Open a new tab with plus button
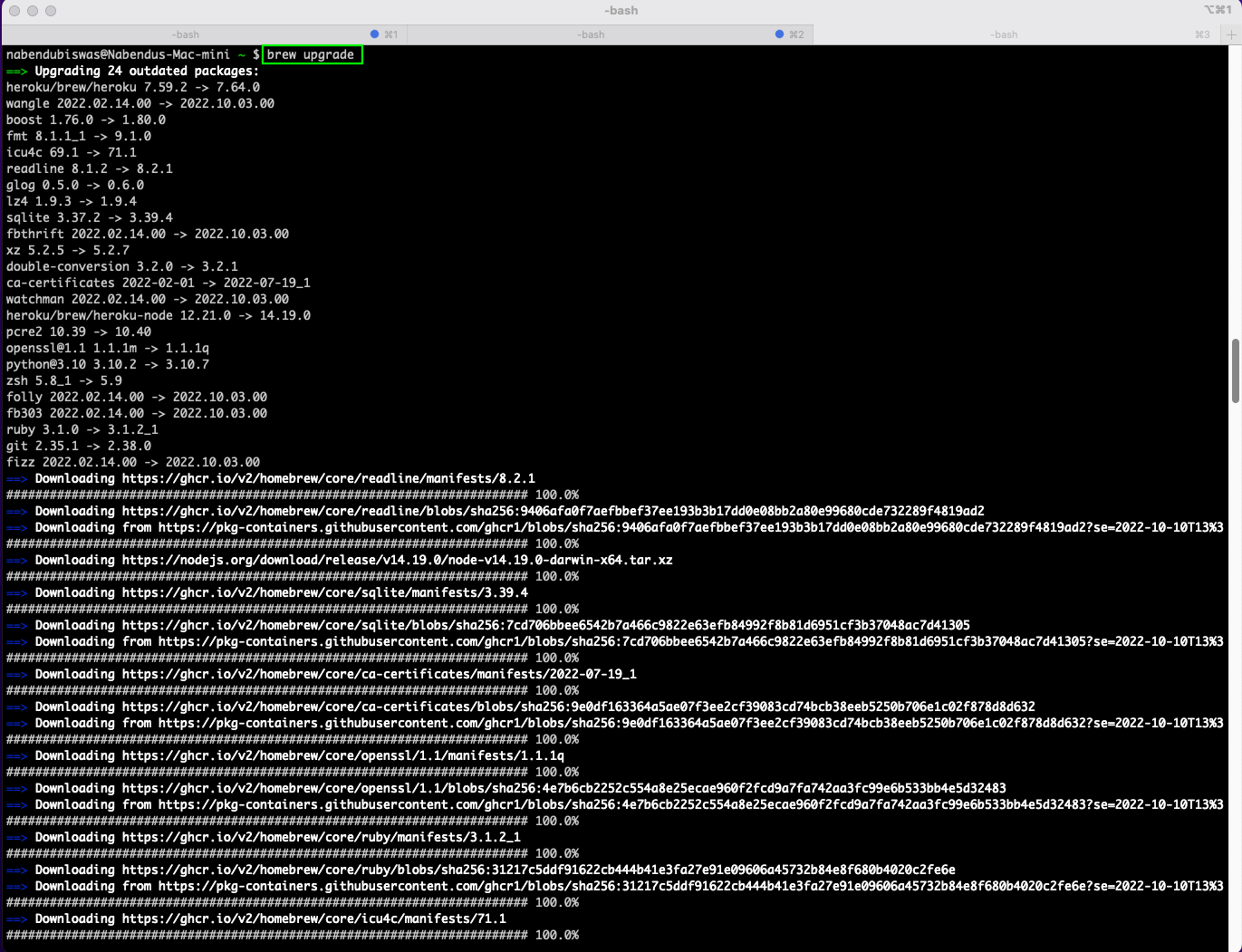 point(1231,34)
